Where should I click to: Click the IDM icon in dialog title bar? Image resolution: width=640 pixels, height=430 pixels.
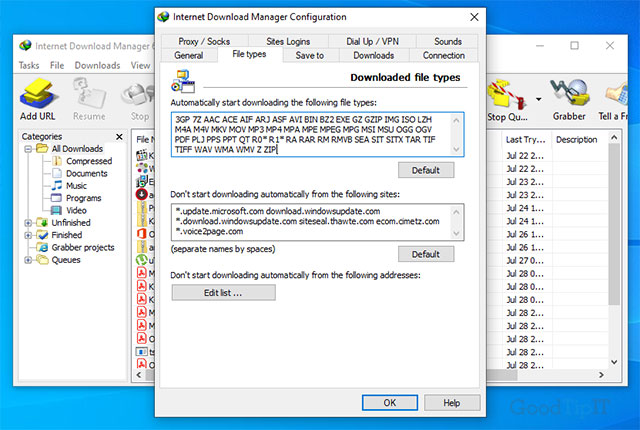[163, 17]
